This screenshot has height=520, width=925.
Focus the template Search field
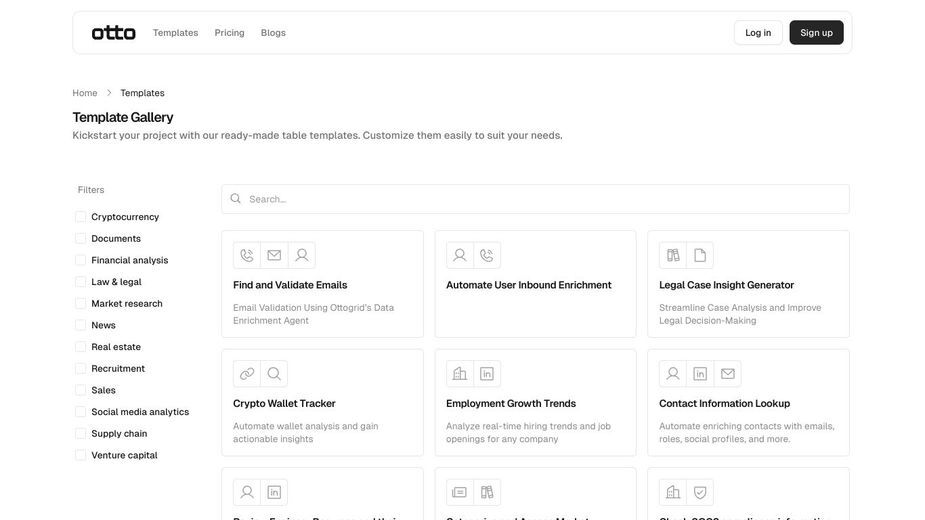click(536, 199)
